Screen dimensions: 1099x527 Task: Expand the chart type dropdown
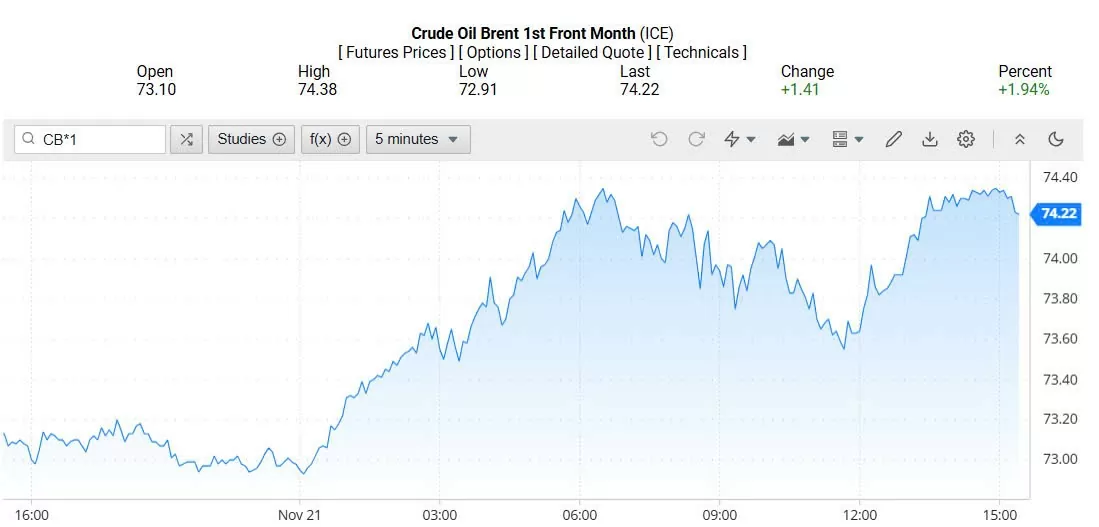coord(793,139)
